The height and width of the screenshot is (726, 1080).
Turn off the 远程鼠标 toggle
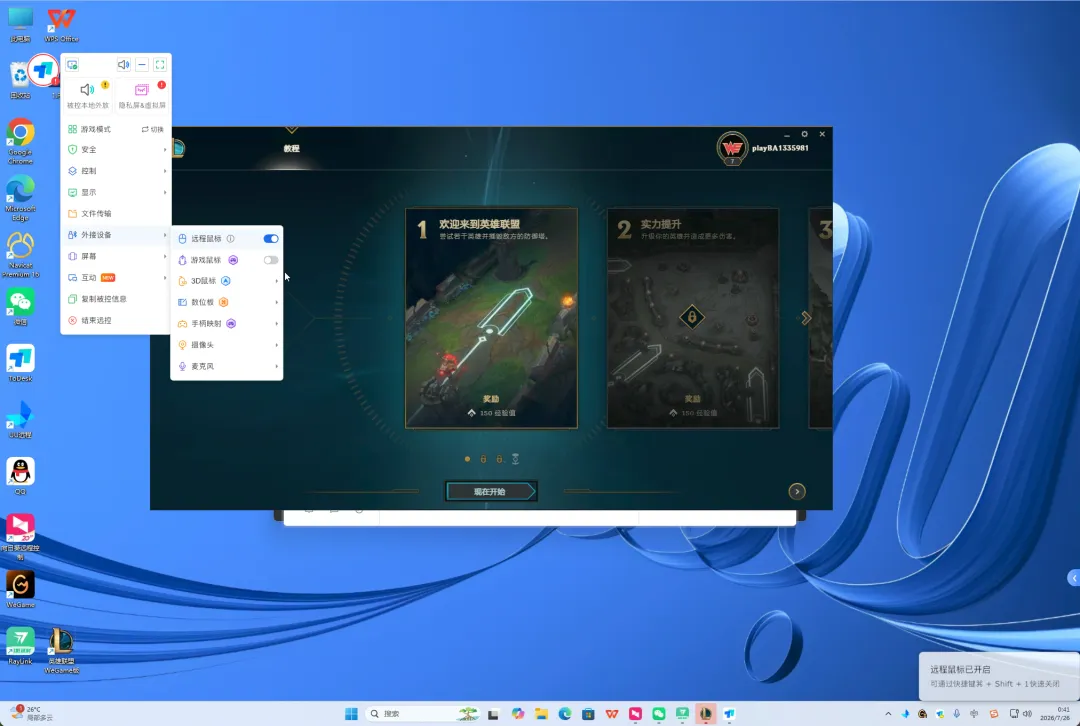tap(271, 238)
